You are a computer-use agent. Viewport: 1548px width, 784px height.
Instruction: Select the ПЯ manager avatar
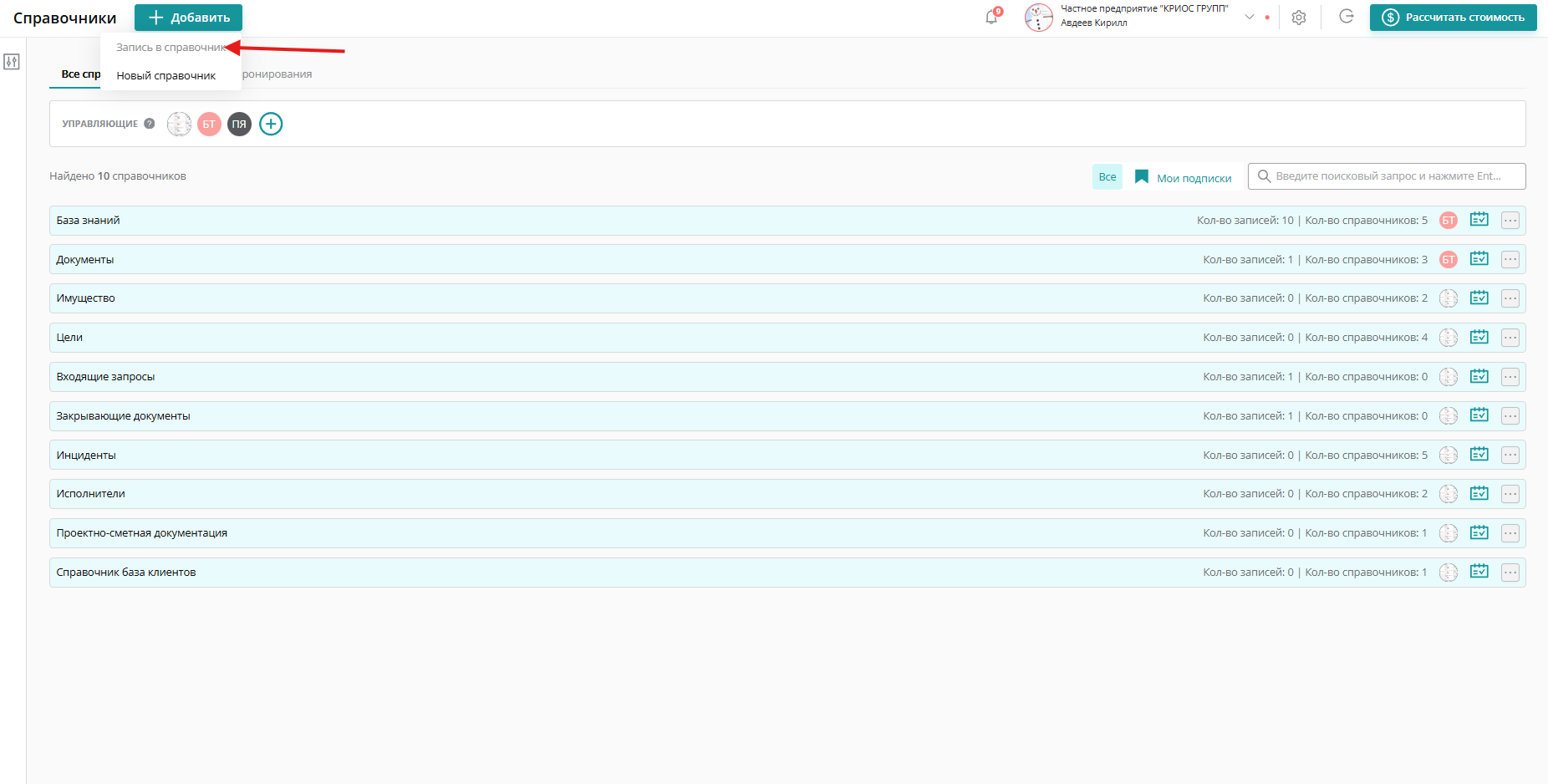(239, 125)
